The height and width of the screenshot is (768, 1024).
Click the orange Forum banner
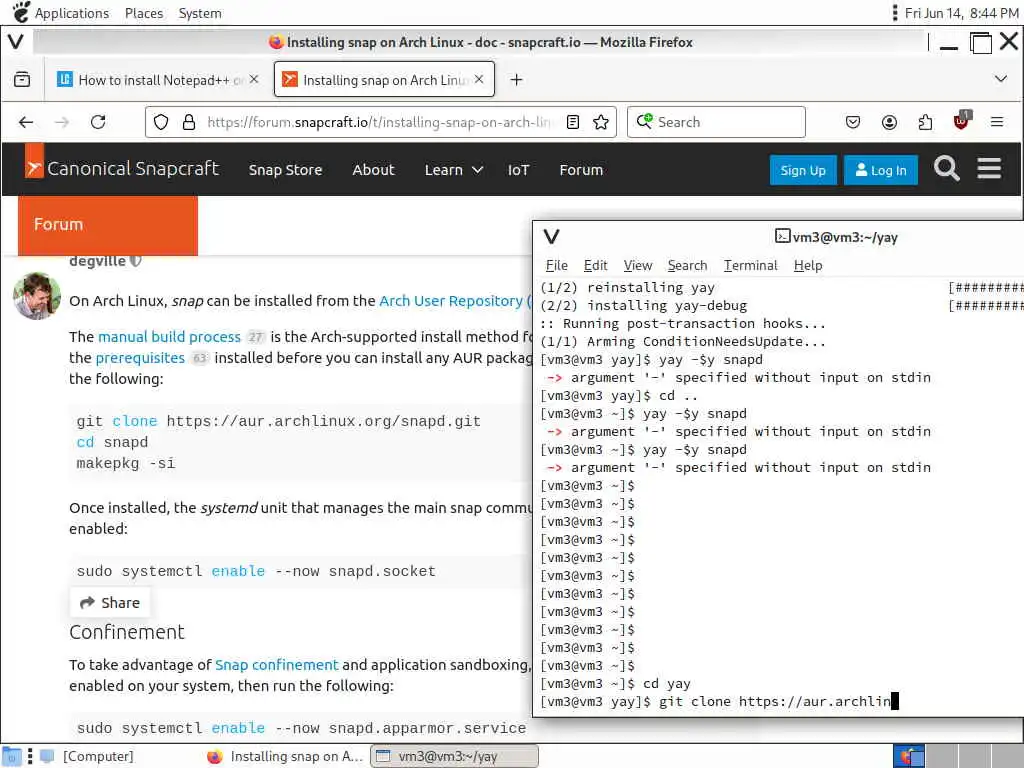[108, 225]
